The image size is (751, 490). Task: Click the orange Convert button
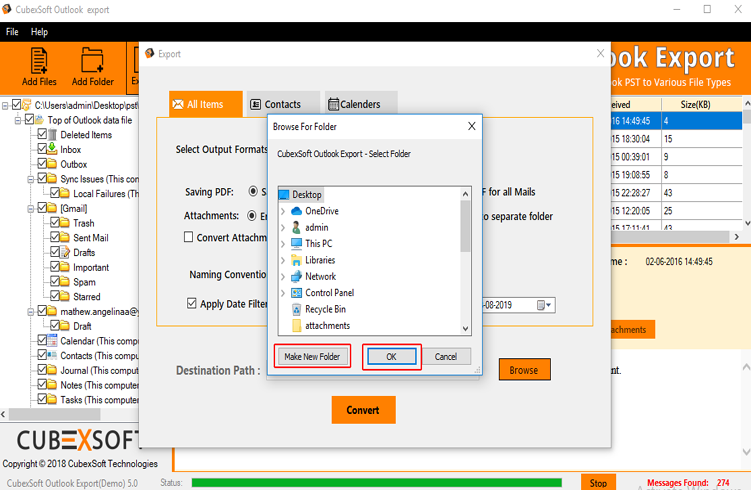pyautogui.click(x=363, y=409)
